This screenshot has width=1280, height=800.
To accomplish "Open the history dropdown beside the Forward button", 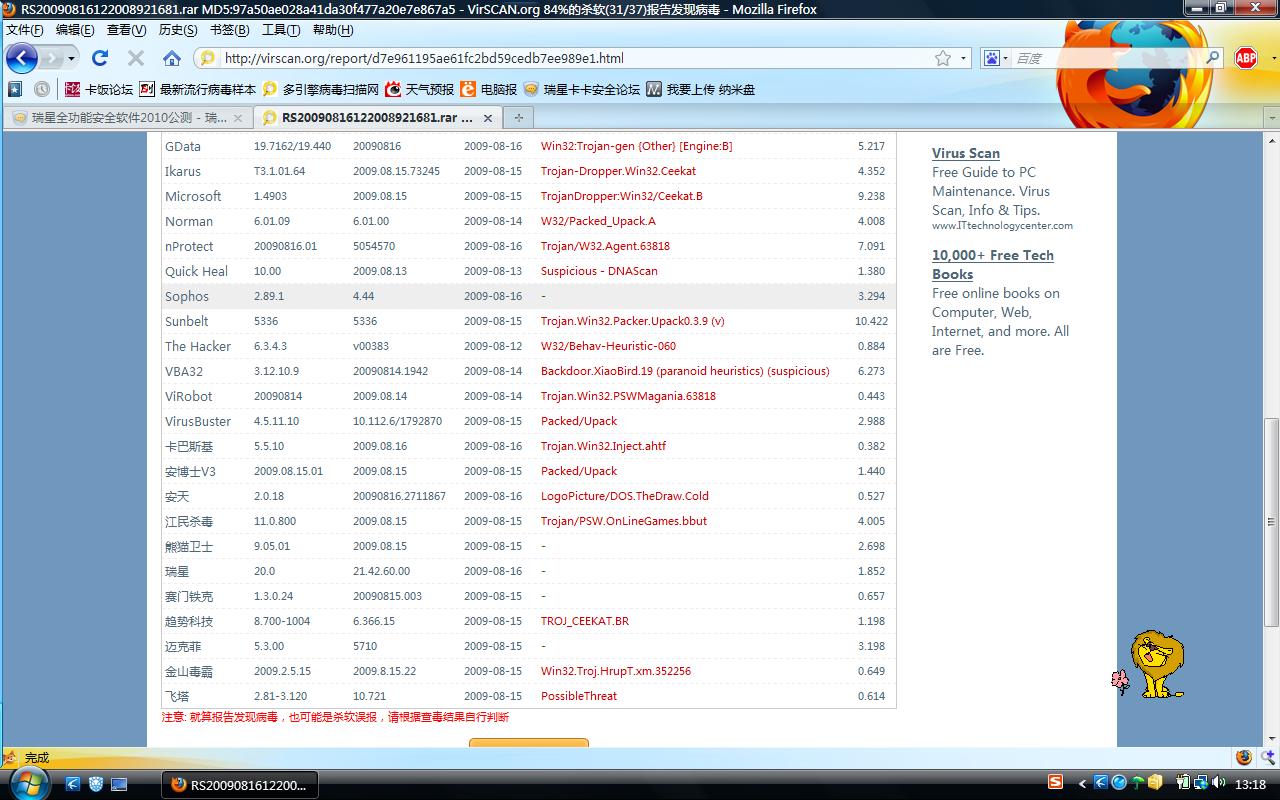I will tap(71, 59).
